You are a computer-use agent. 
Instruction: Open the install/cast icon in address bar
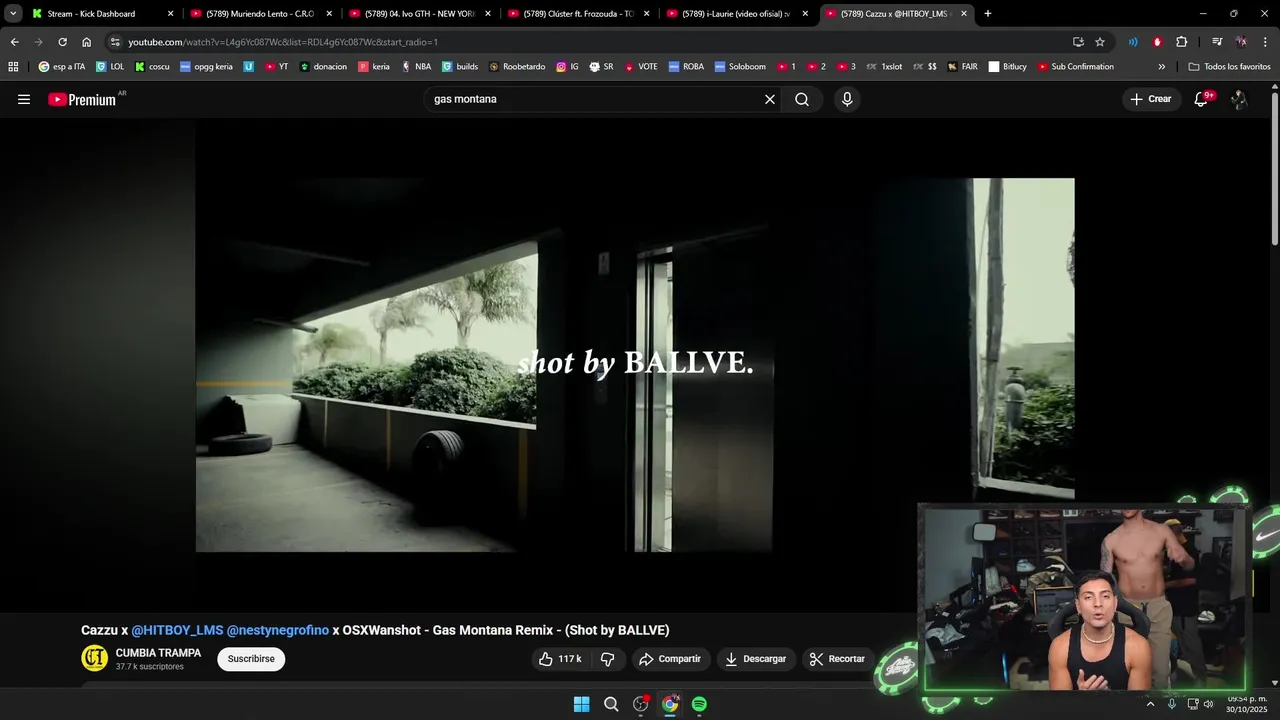(1078, 42)
